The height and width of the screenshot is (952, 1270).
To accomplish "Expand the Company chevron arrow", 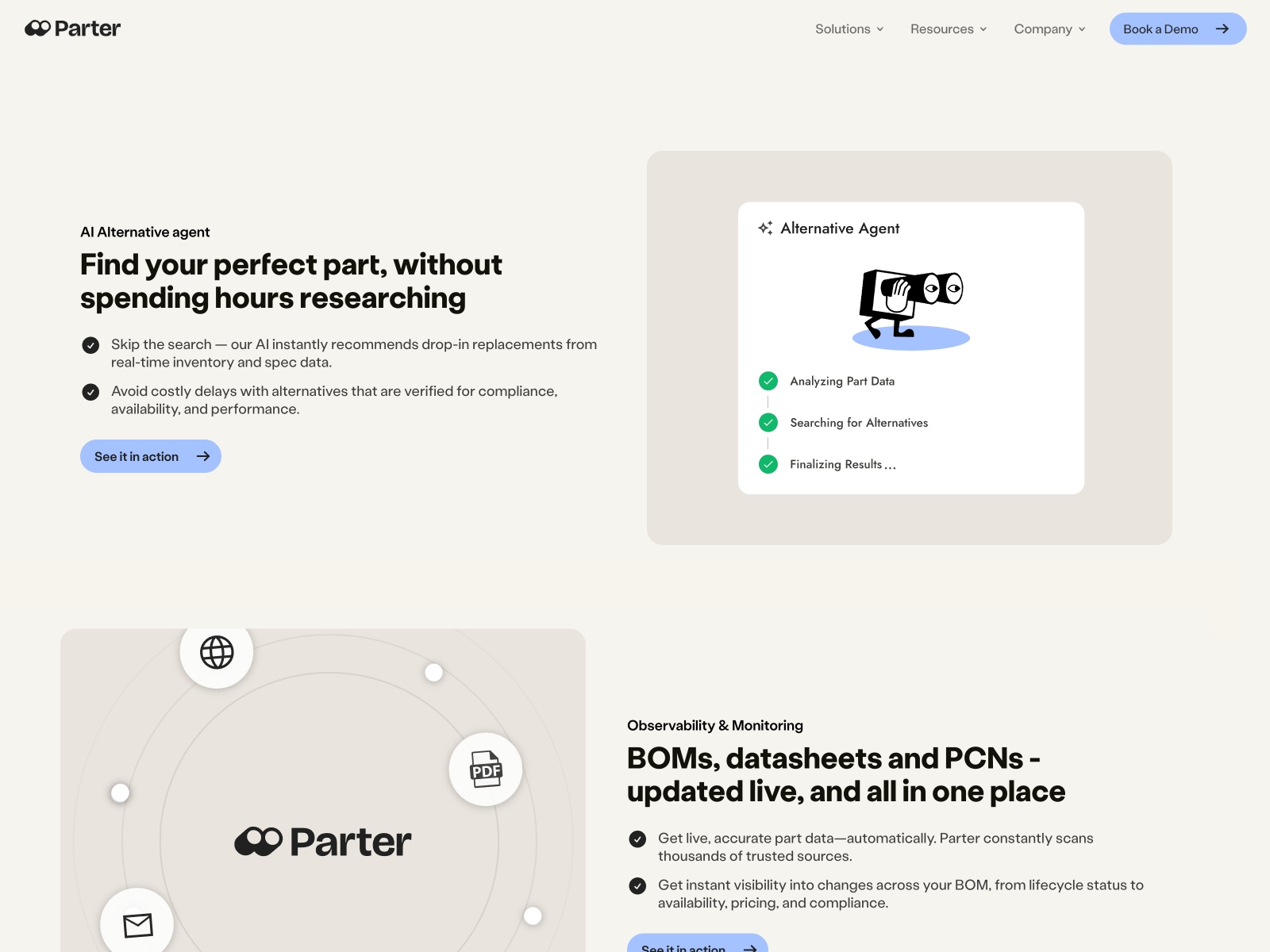I will (1081, 29).
